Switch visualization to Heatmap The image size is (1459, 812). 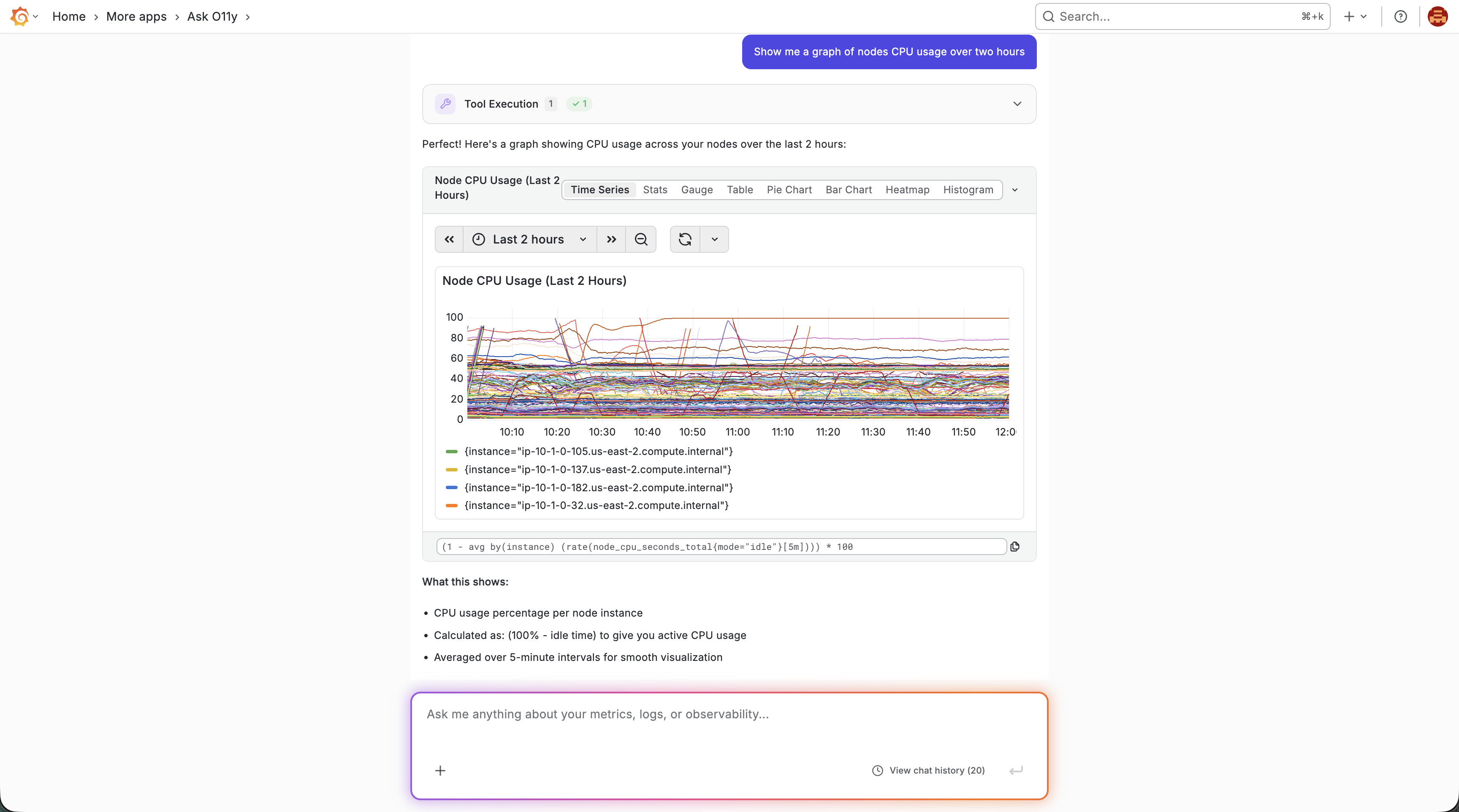pyautogui.click(x=907, y=189)
